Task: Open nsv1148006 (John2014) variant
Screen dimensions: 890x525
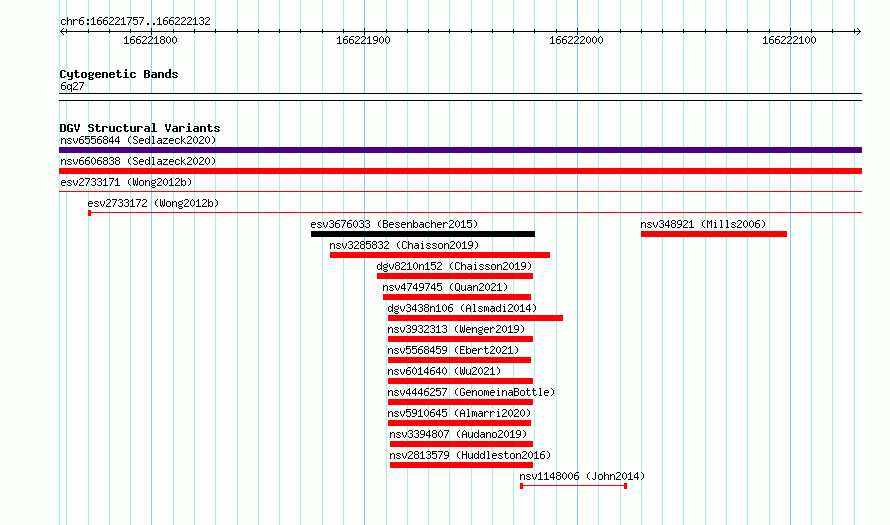Action: [x=582, y=476]
